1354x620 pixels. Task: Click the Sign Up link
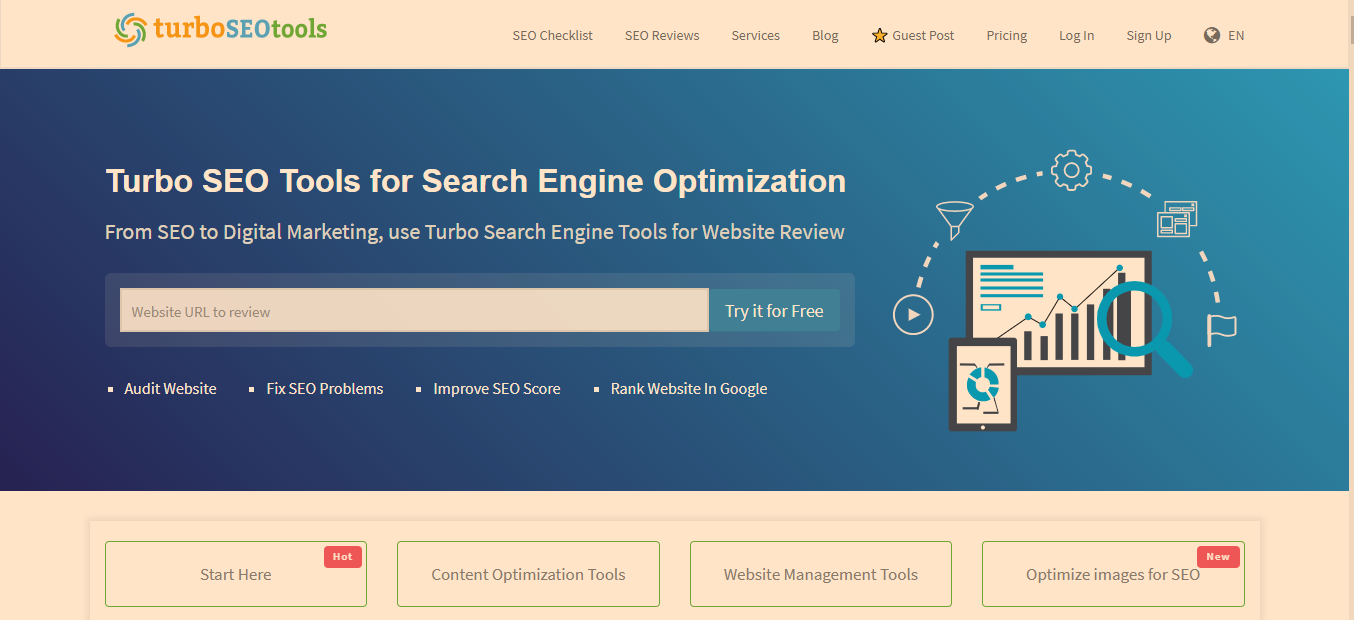[1148, 35]
